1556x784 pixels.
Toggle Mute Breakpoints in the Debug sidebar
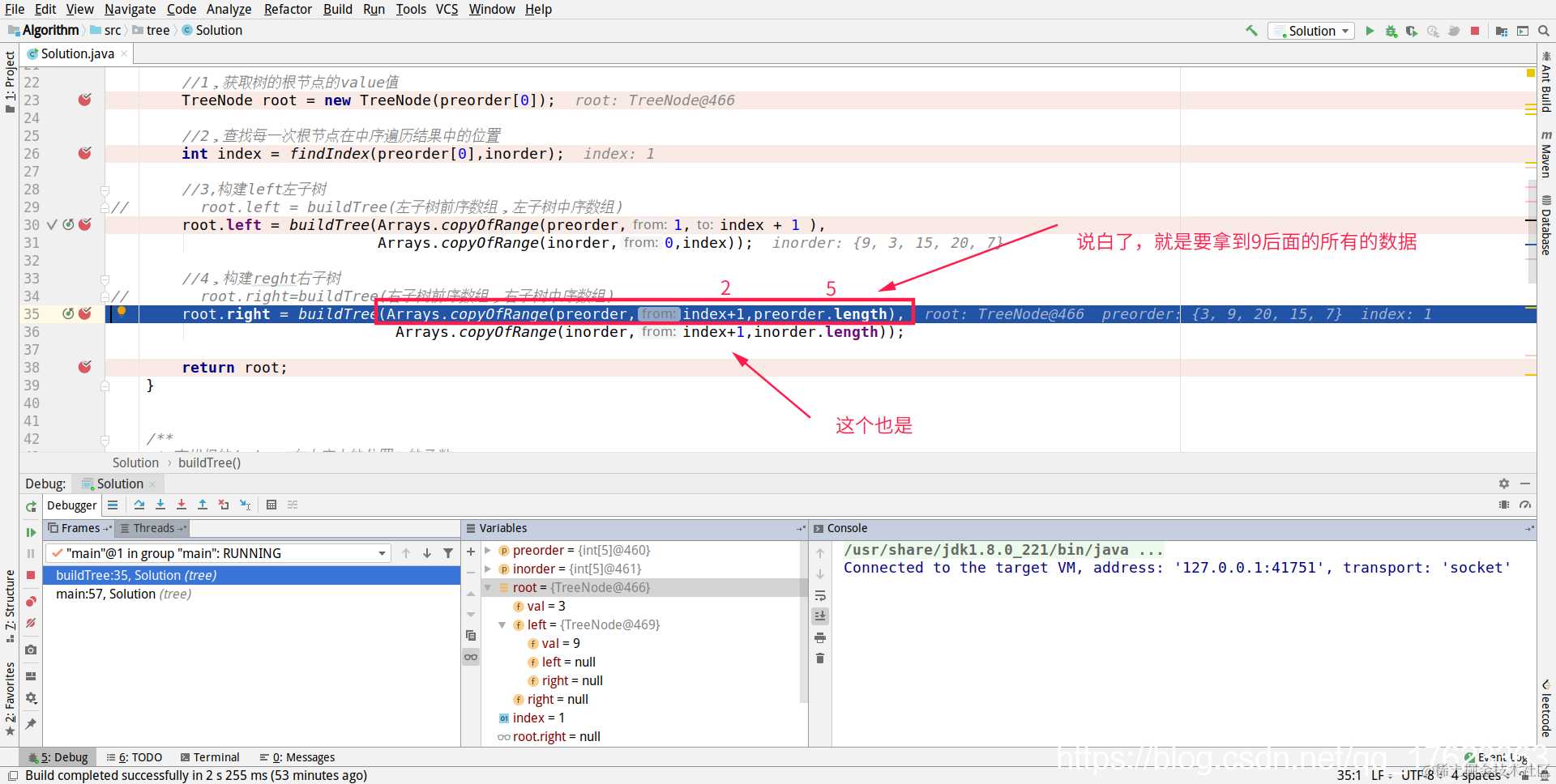click(31, 623)
